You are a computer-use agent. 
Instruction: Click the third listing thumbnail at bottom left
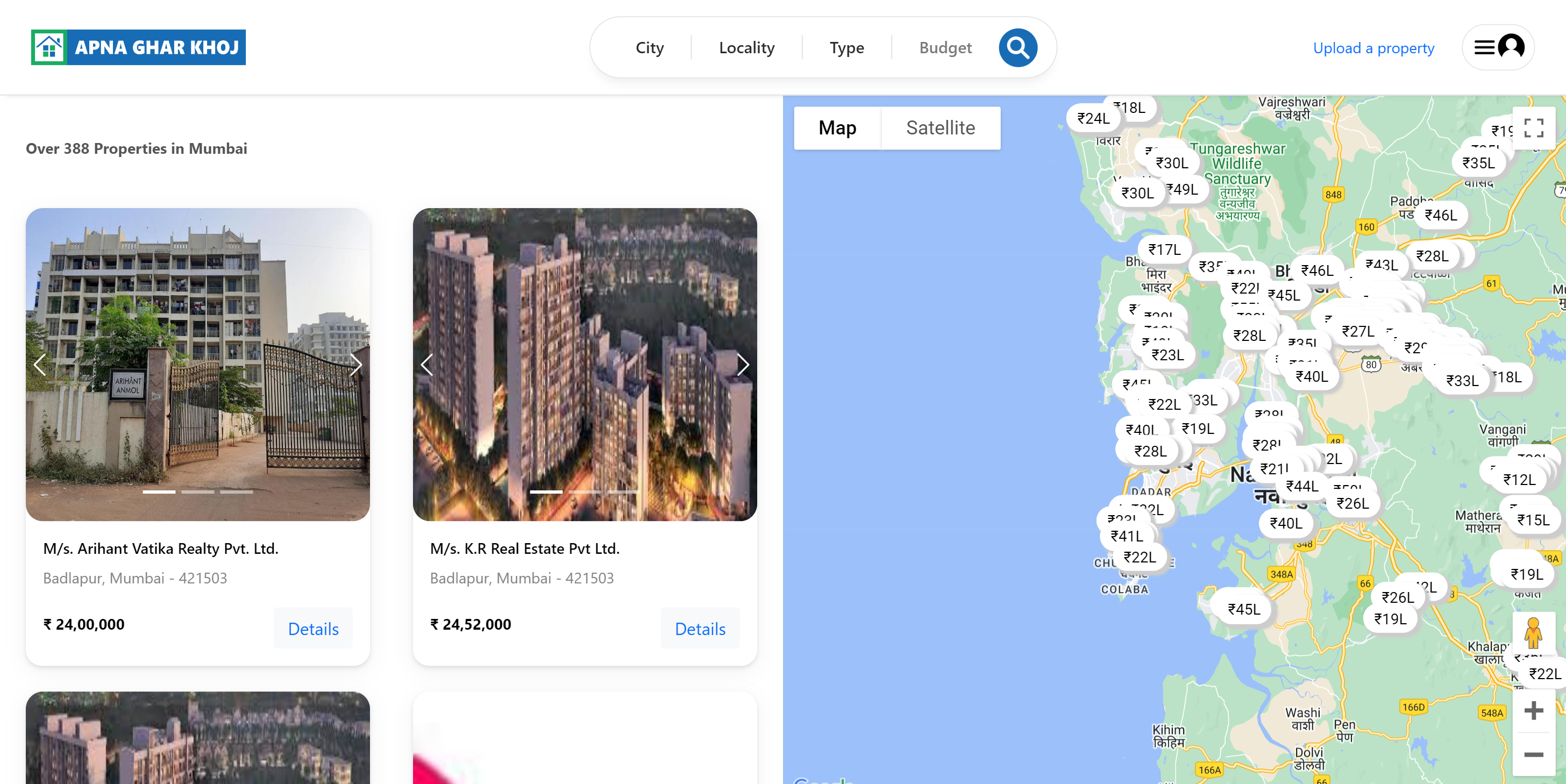197,737
